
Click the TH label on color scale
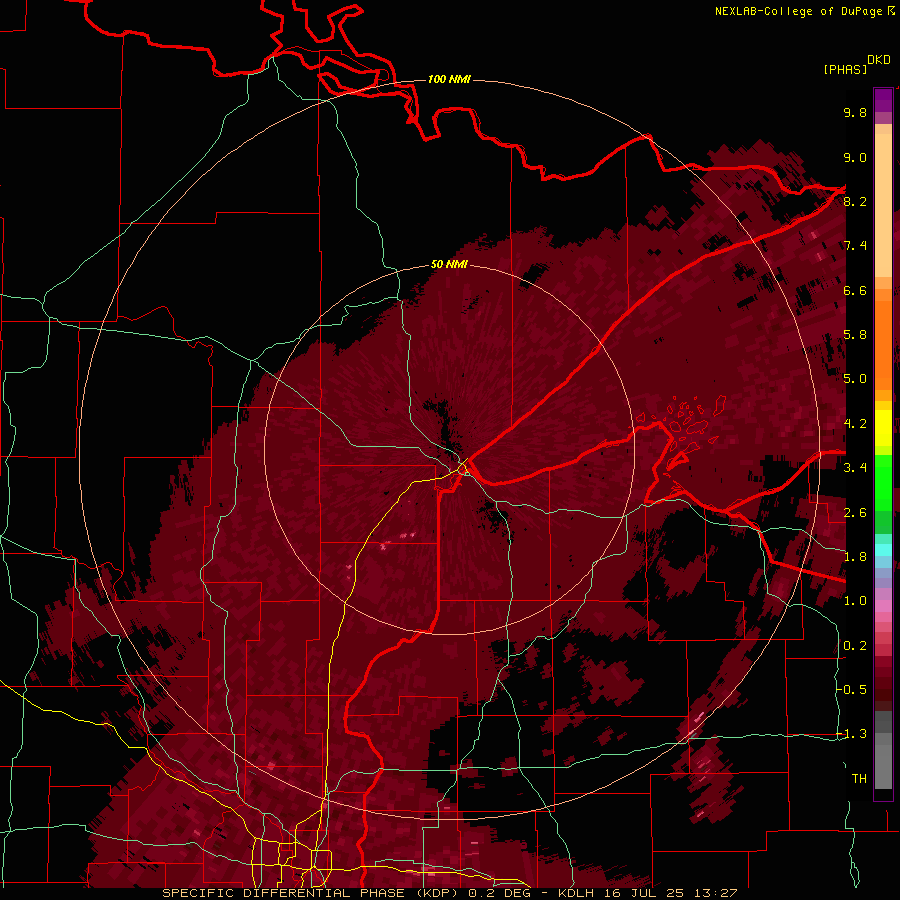(859, 779)
